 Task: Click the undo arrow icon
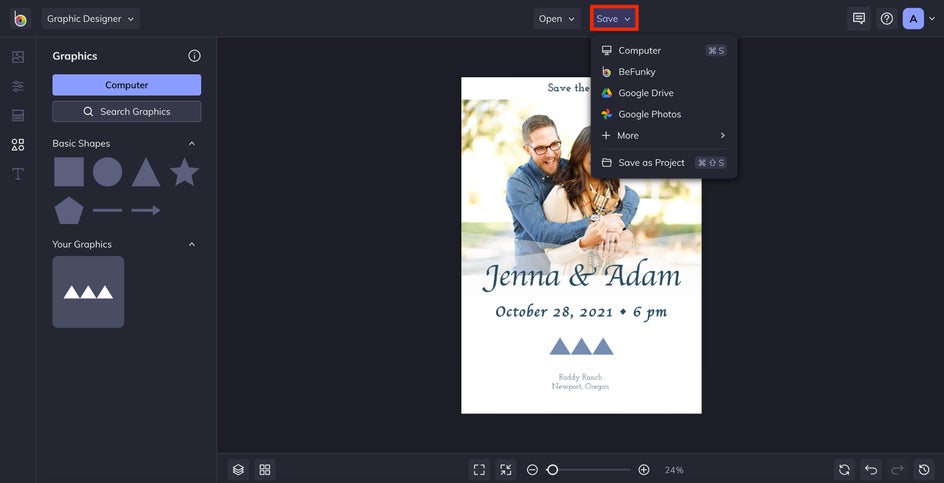click(871, 469)
